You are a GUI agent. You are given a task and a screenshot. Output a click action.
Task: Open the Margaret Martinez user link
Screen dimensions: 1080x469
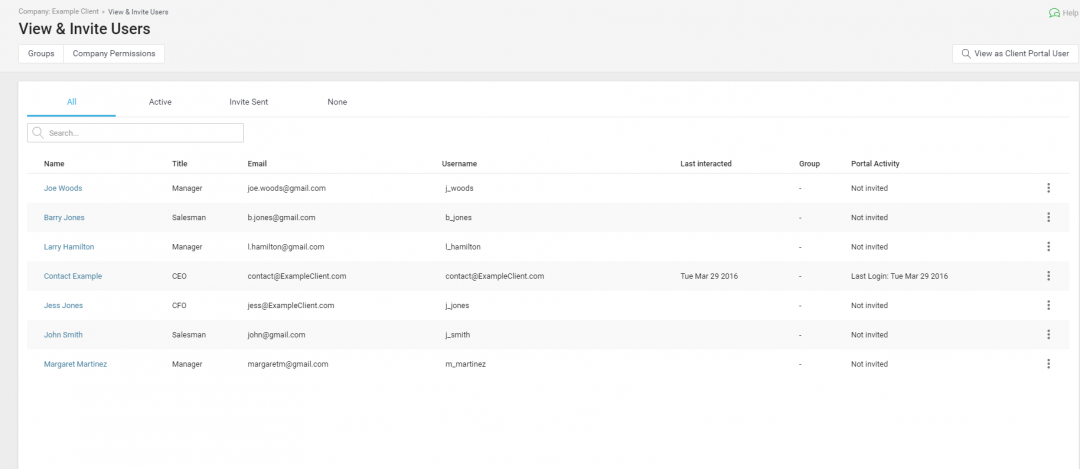75,364
